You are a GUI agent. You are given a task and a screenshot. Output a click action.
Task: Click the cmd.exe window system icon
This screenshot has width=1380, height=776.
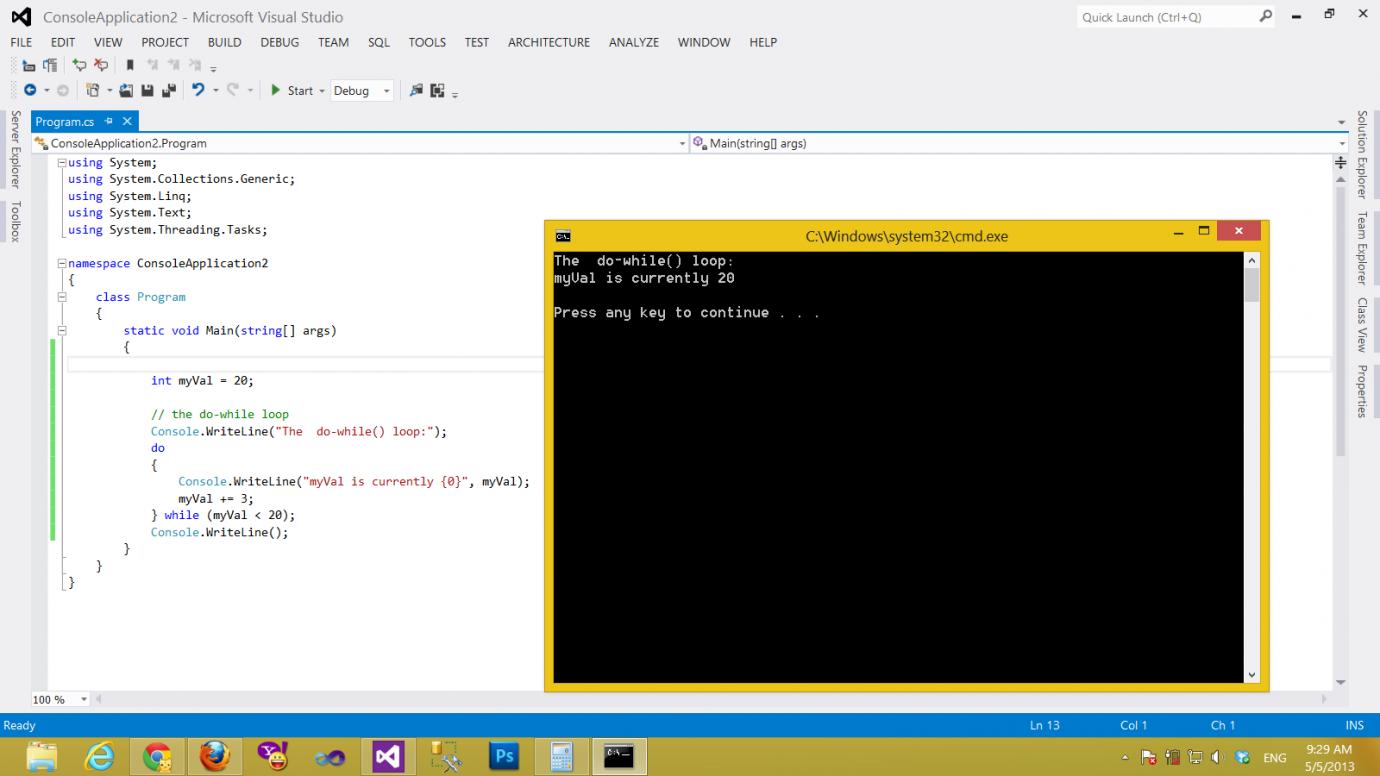click(x=563, y=237)
